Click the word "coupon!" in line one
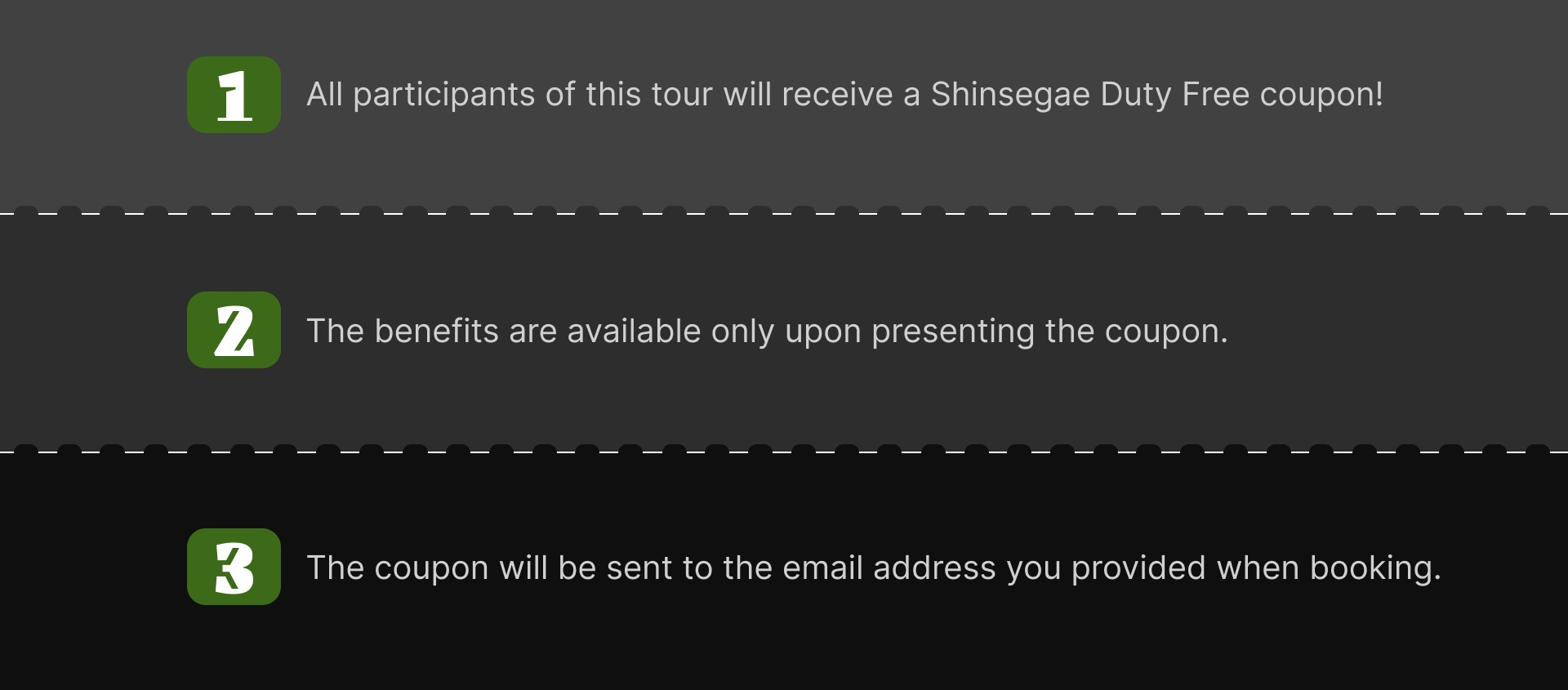 1321,95
